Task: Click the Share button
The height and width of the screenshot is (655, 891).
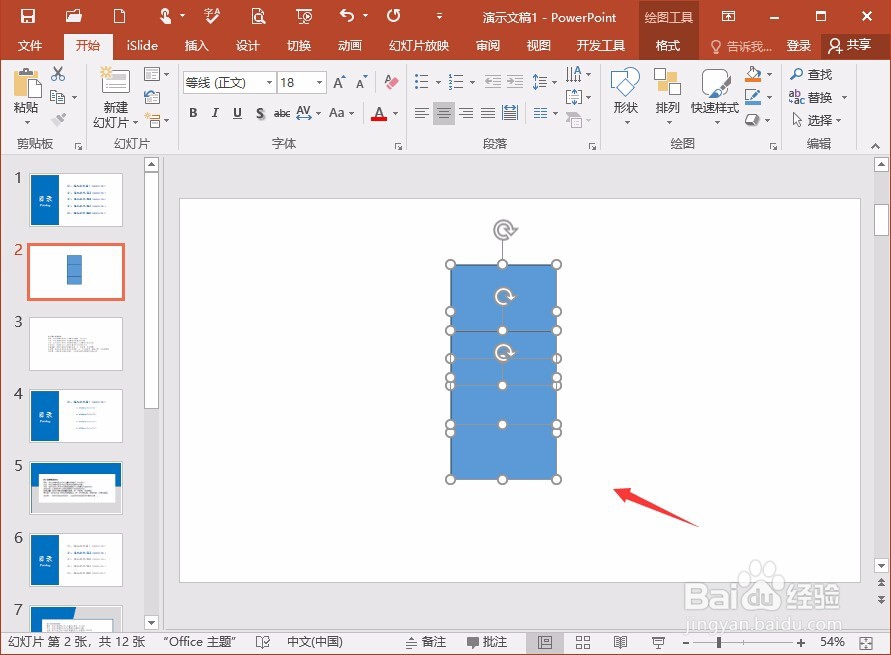Action: 850,45
